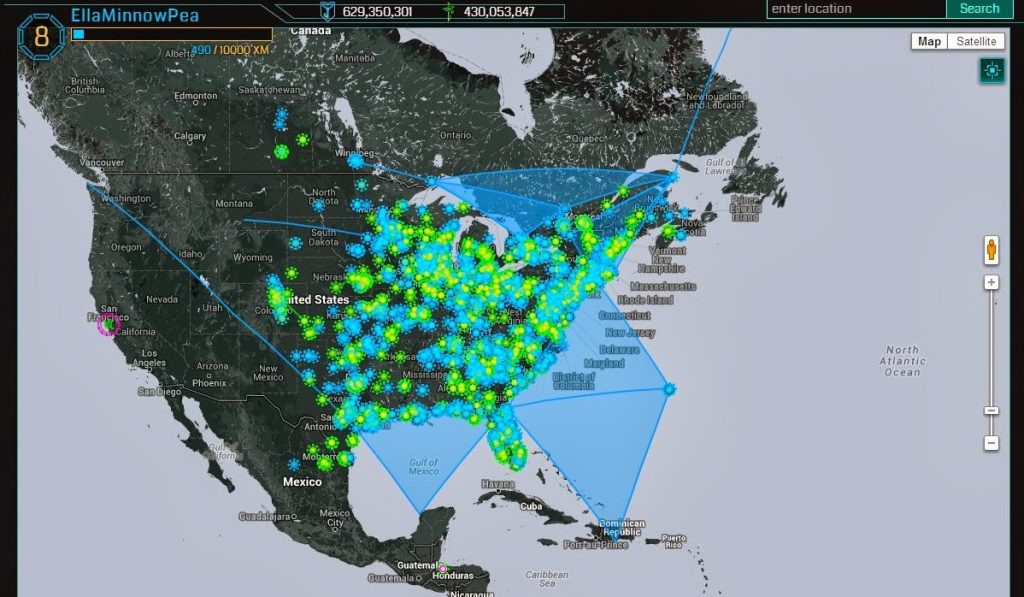Click the zoom in plus button
The width and height of the screenshot is (1024, 597).
(x=991, y=283)
